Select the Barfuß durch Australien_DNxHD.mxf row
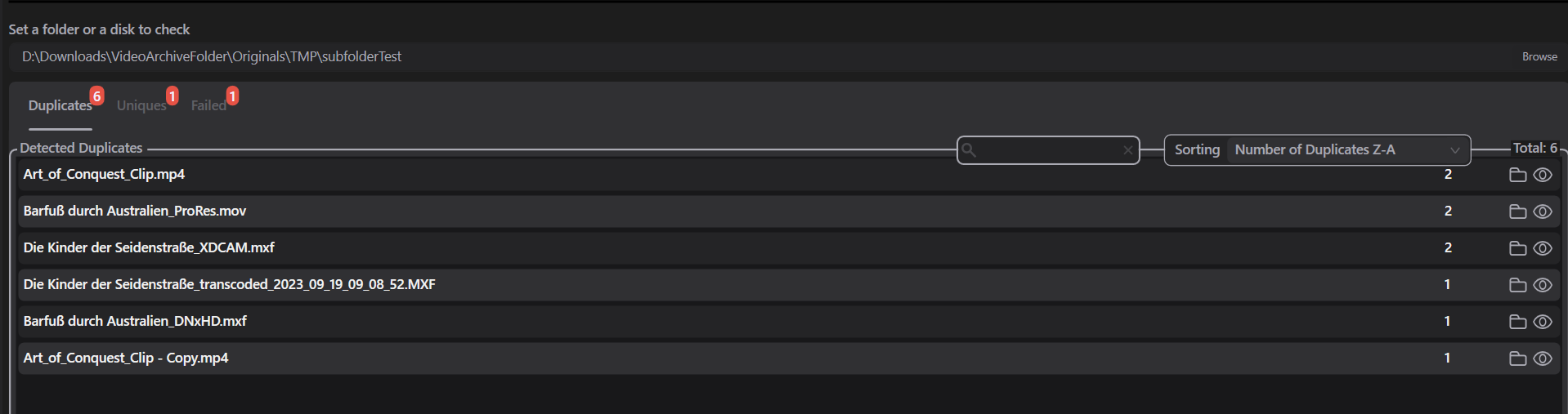Viewport: 1568px width, 414px height. click(x=789, y=322)
